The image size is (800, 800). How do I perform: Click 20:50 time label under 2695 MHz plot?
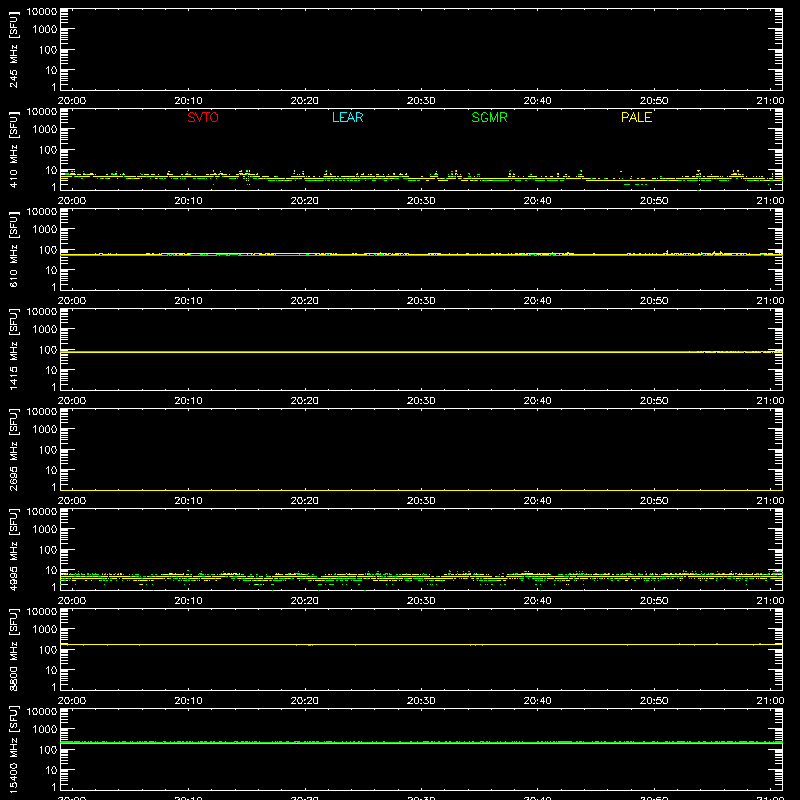click(x=654, y=501)
